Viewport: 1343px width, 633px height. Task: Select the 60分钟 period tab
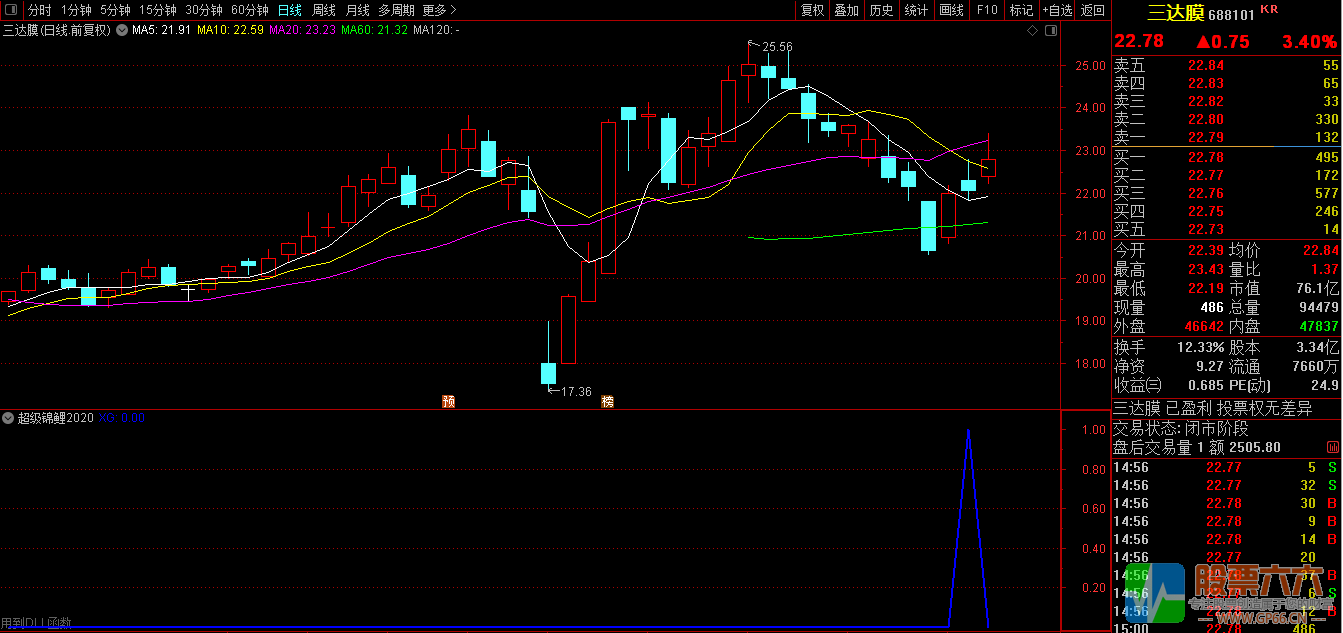249,10
